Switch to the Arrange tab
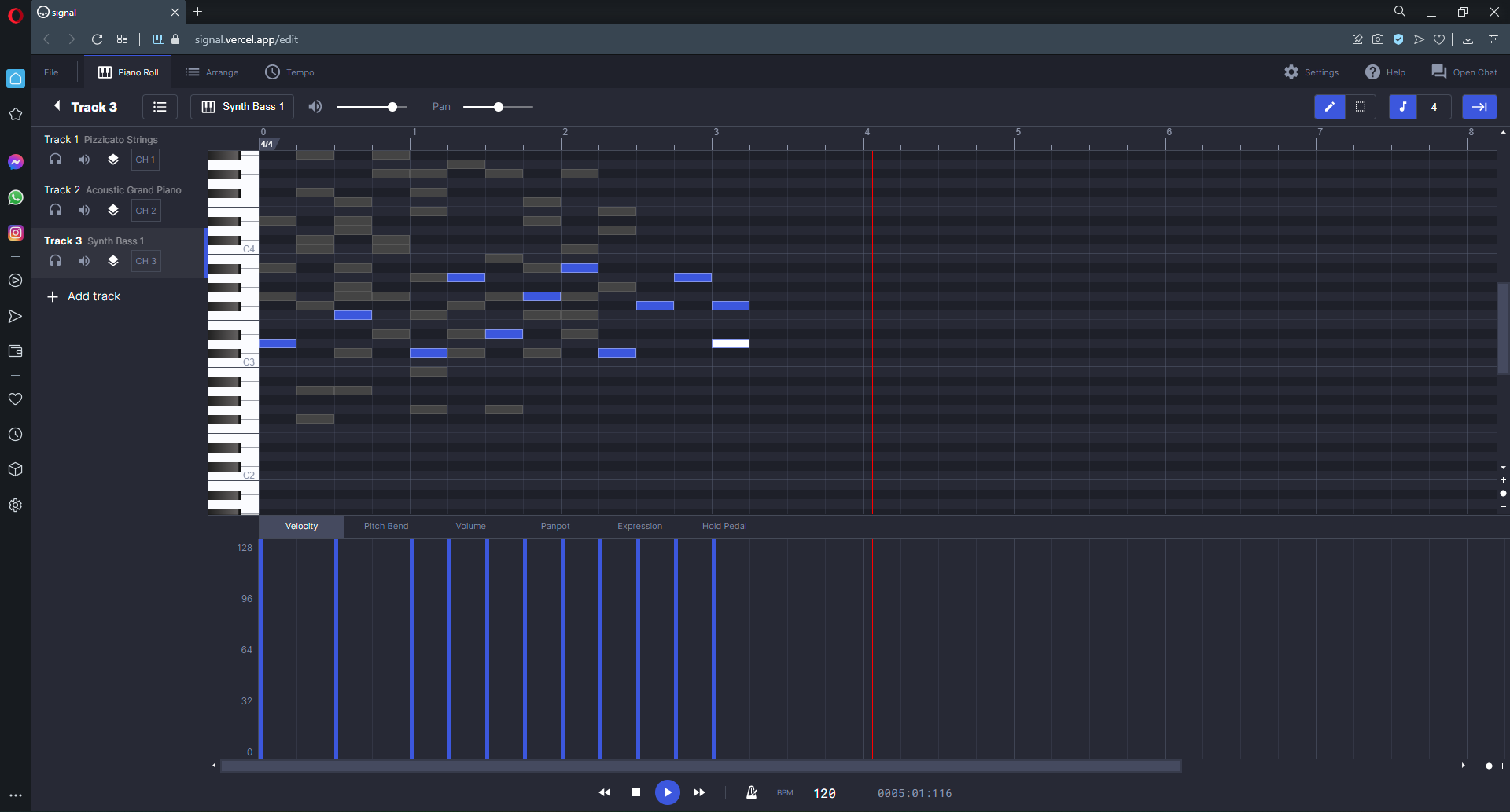This screenshot has width=1510, height=812. click(212, 72)
